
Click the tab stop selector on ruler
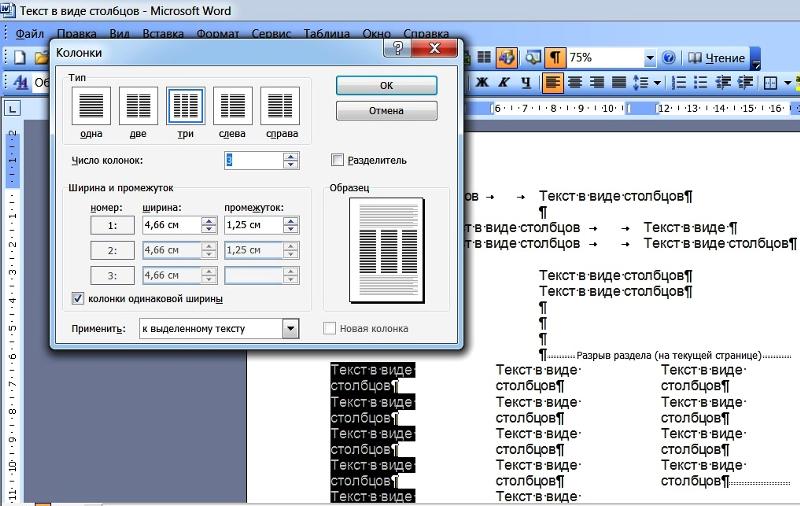[12, 108]
